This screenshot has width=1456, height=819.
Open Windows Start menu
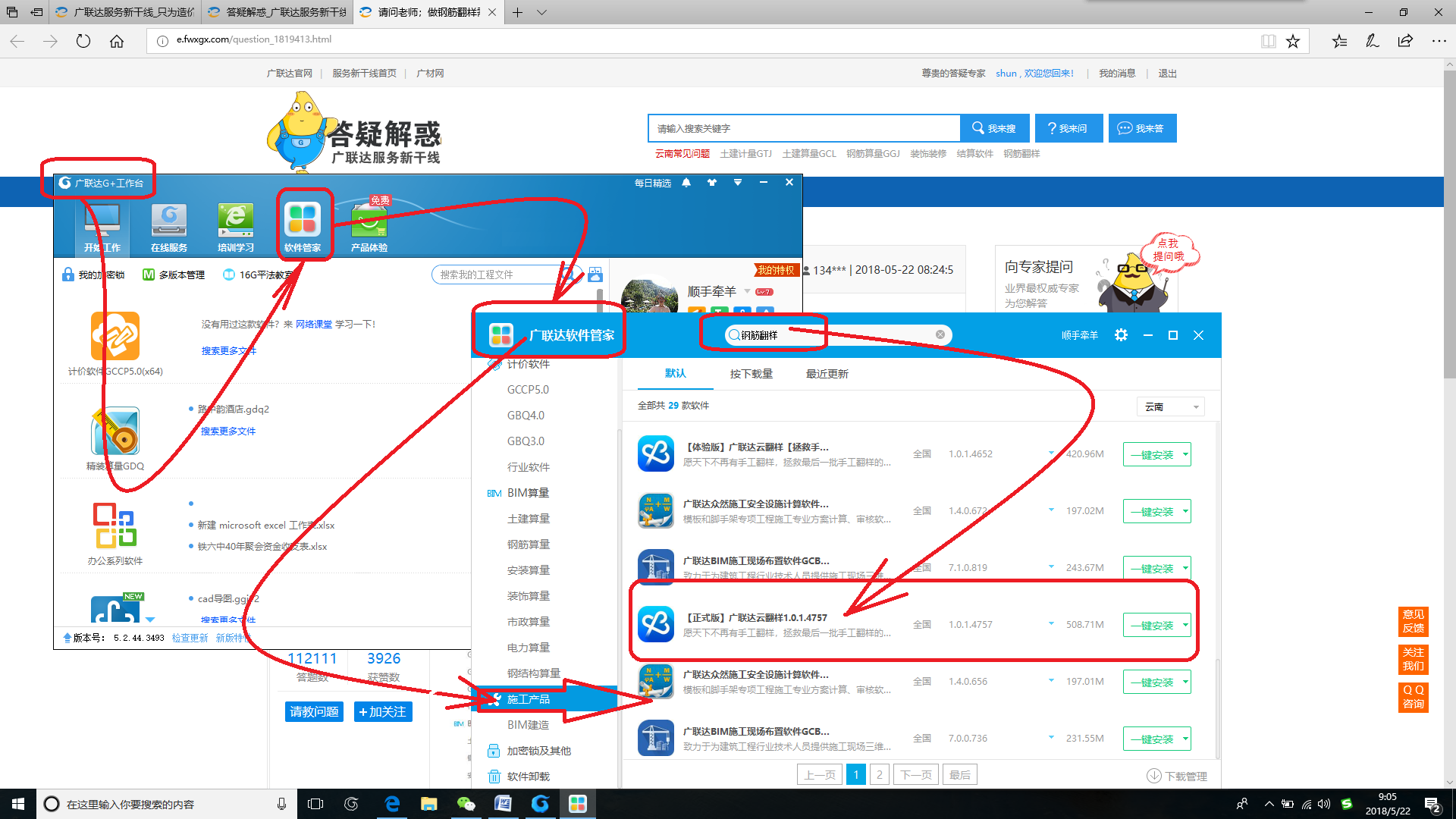(18, 804)
